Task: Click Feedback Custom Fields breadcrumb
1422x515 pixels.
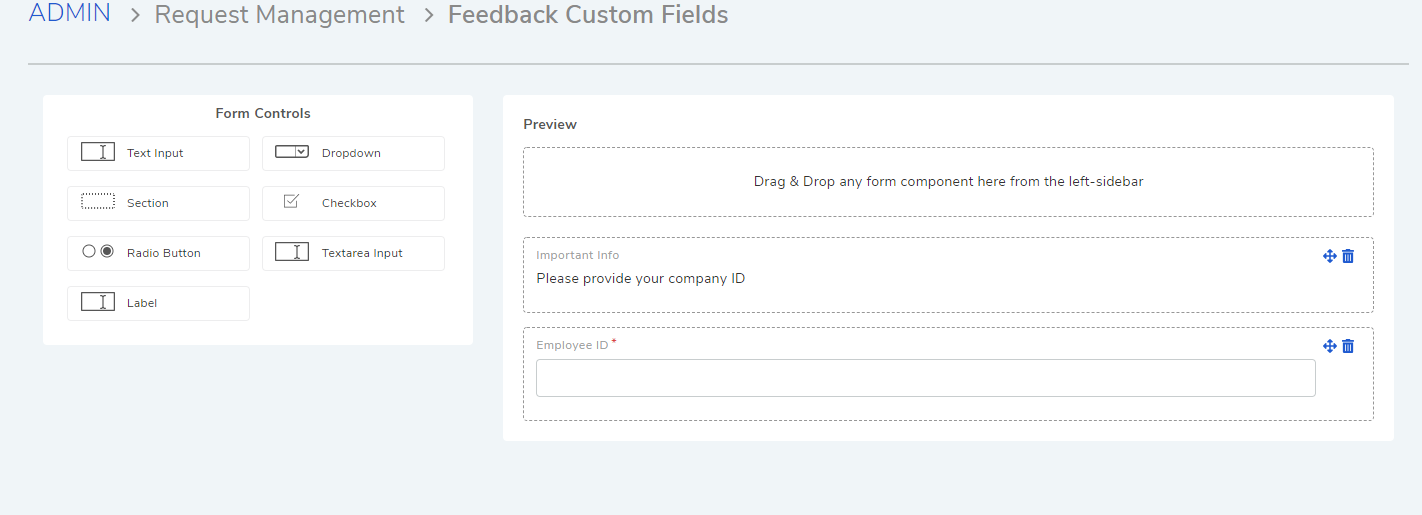Action: [x=588, y=15]
